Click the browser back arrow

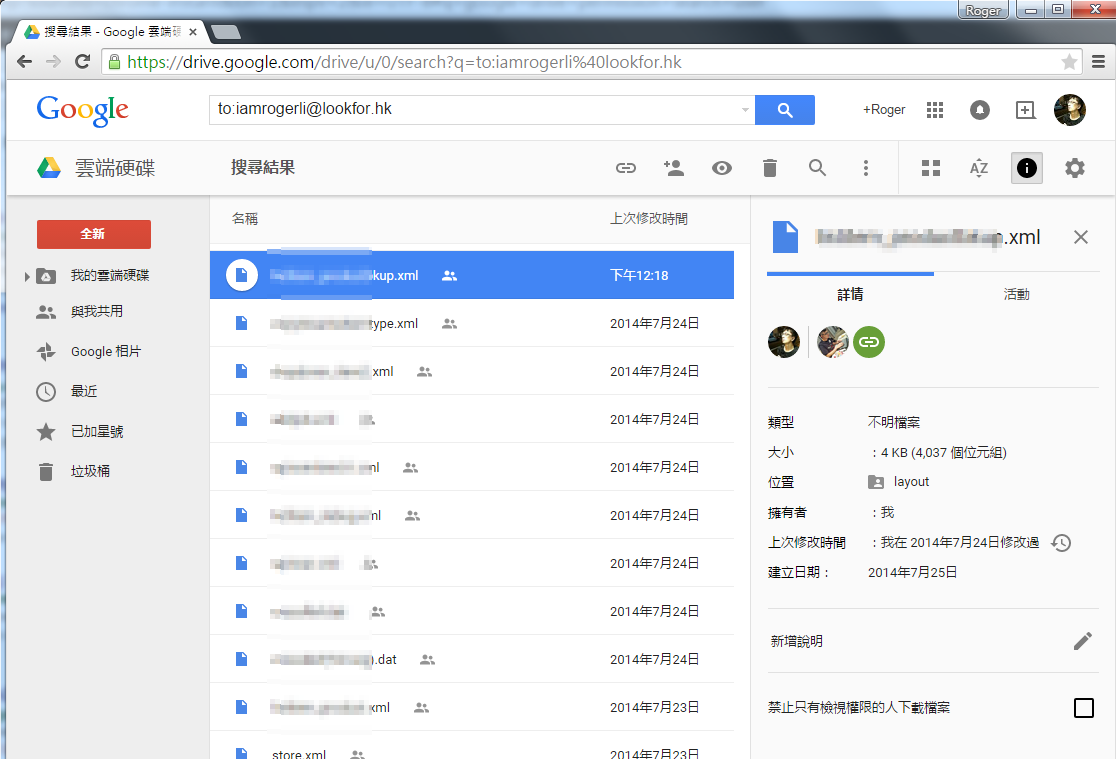[x=25, y=62]
